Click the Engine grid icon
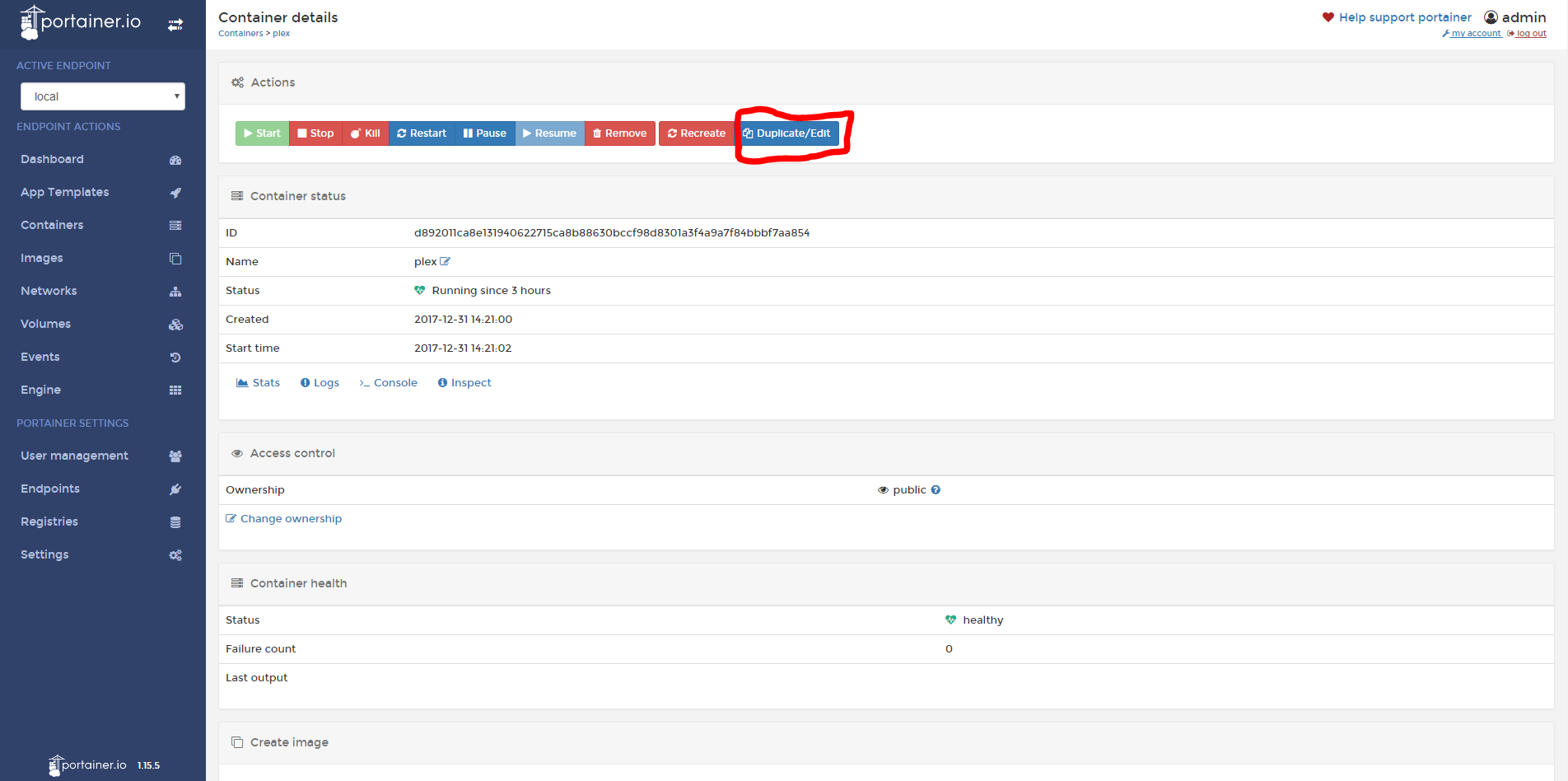This screenshot has width=1568, height=781. point(175,390)
